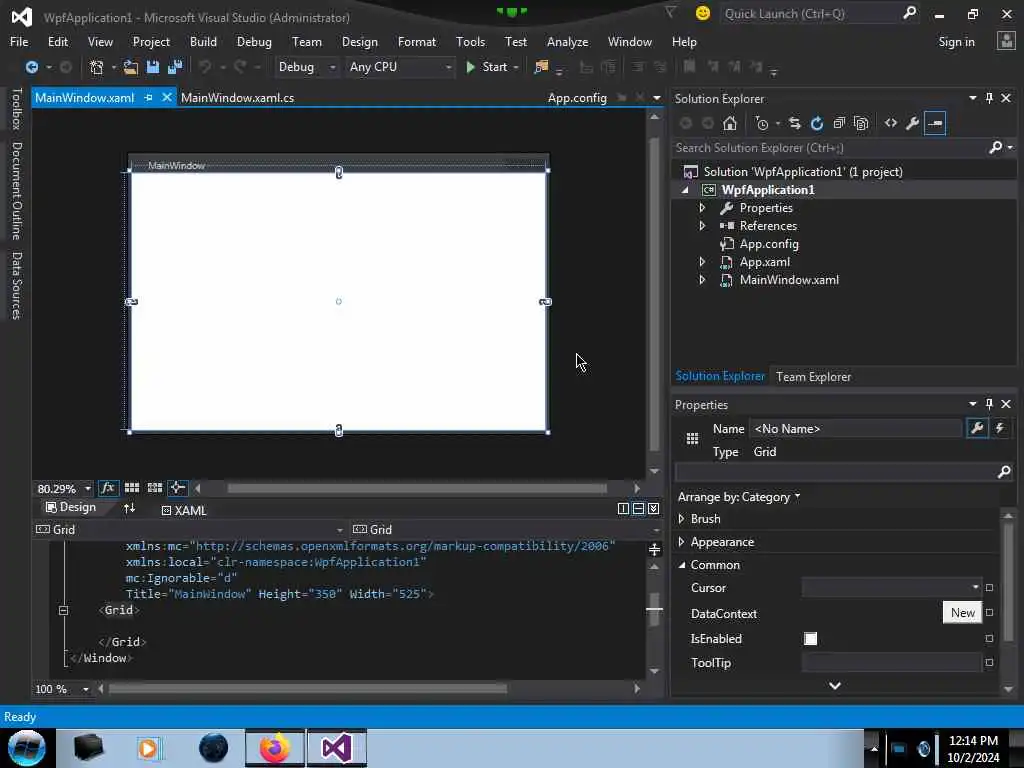This screenshot has width=1024, height=768.
Task: Click the Find in Files toolbar icon
Action: point(541,67)
